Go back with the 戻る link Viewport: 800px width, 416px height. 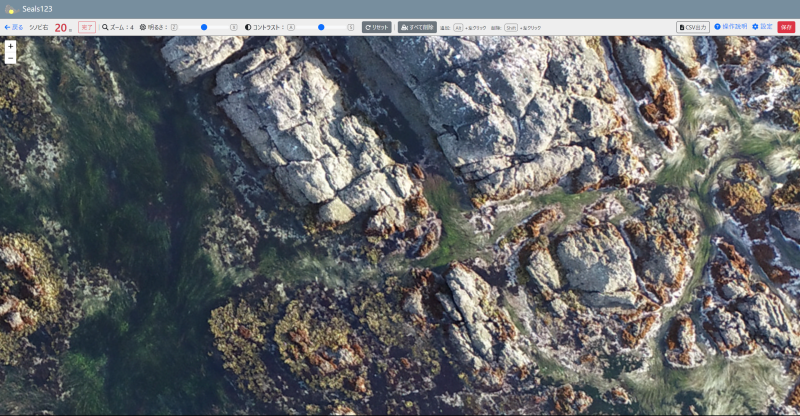point(14,28)
